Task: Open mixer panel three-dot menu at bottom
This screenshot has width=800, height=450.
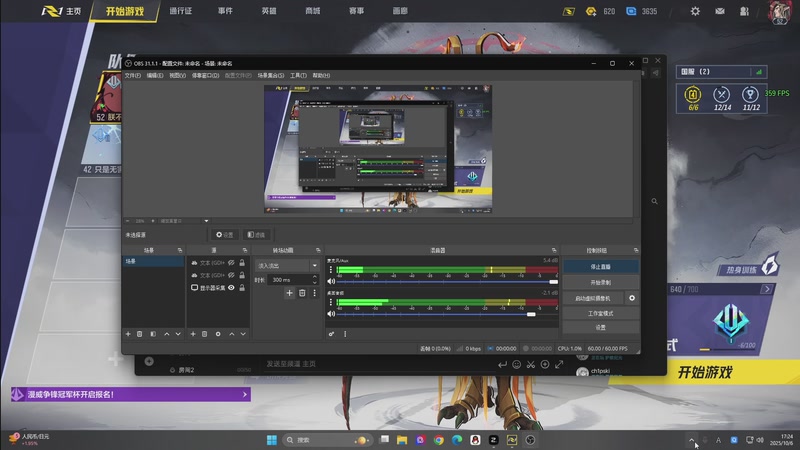Action: 345,334
